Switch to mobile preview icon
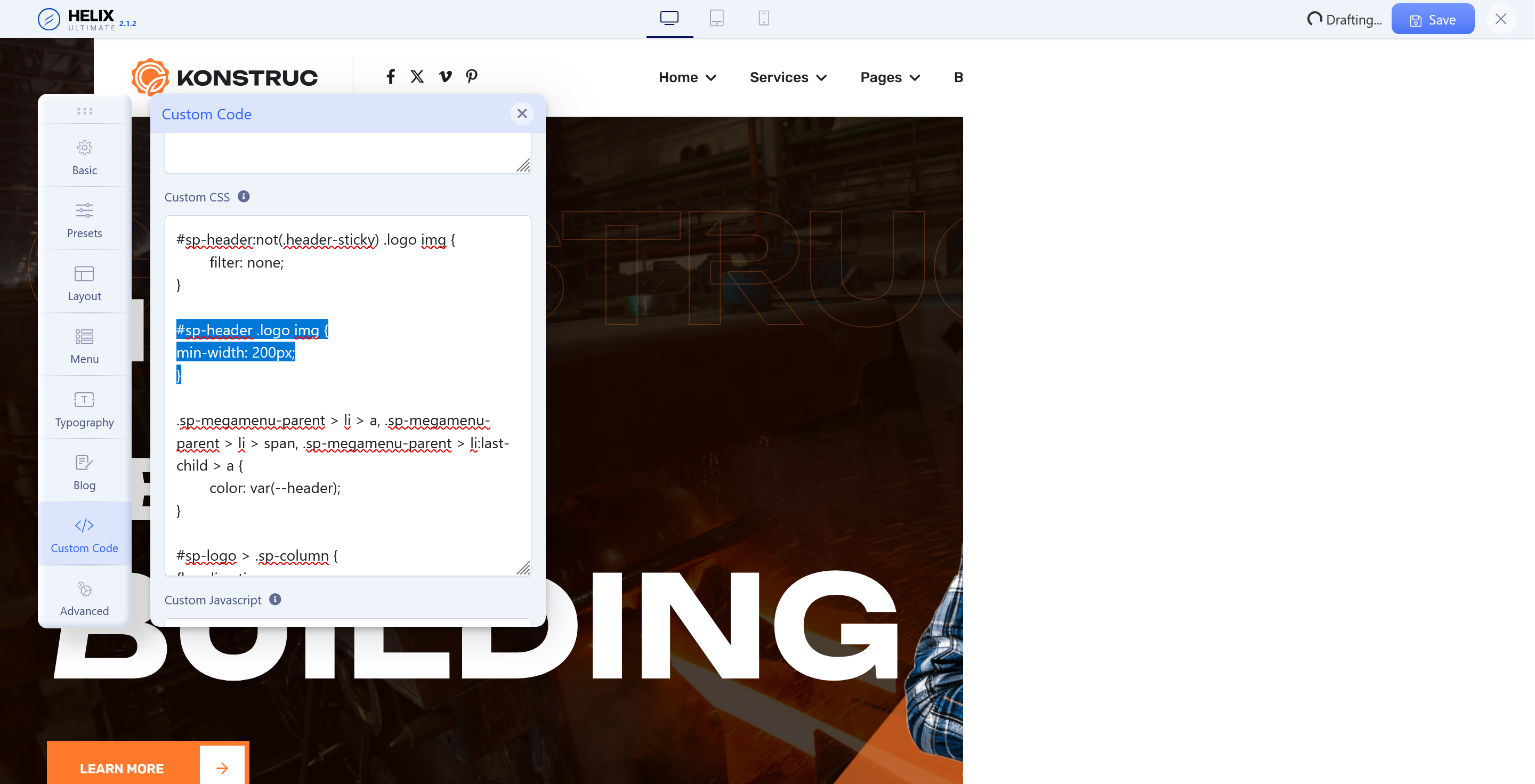This screenshot has height=784, width=1535. tap(763, 19)
